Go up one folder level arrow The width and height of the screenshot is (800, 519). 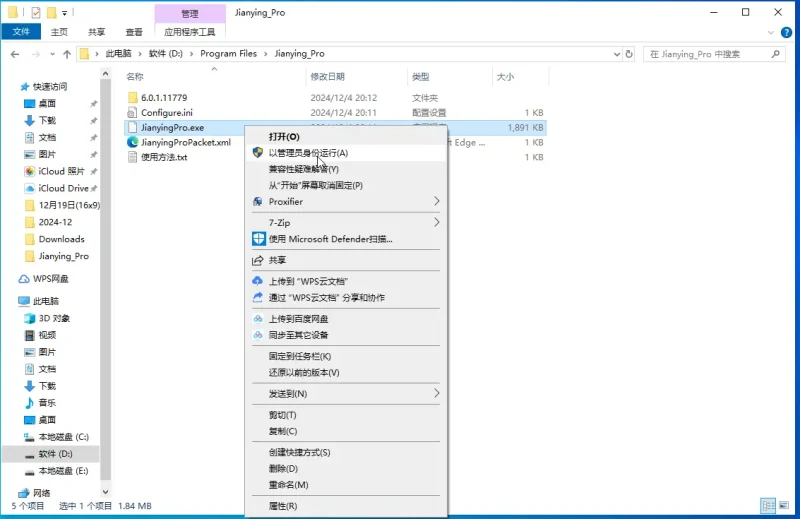(x=67, y=54)
